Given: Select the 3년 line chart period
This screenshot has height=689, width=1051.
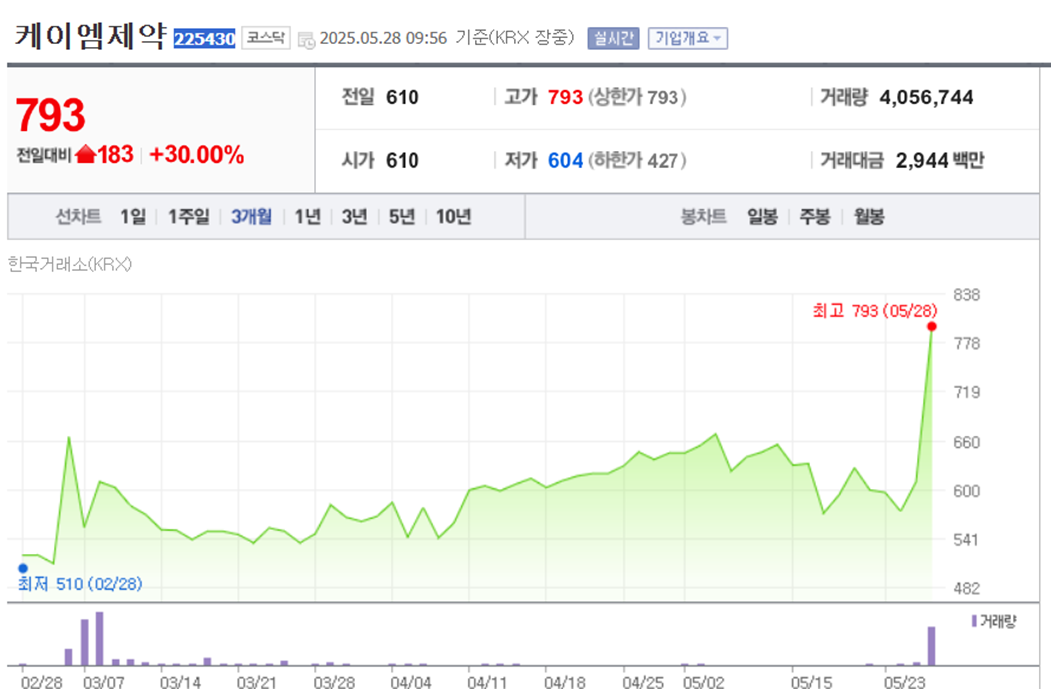Looking at the screenshot, I should click(355, 216).
